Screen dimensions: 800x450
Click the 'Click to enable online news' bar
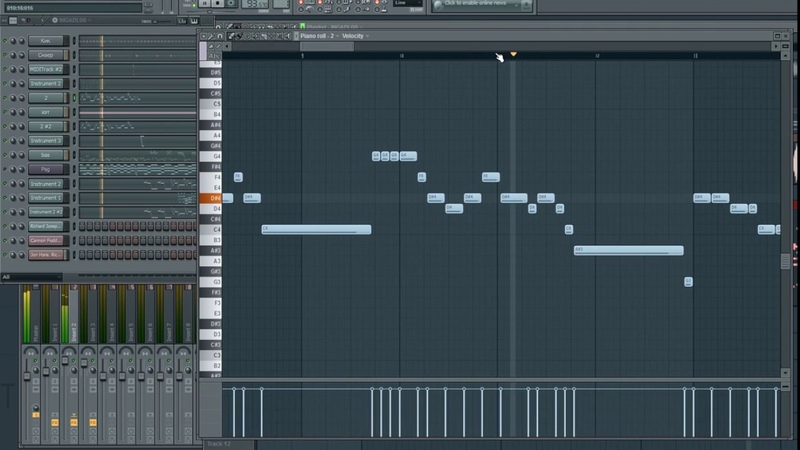coord(482,4)
